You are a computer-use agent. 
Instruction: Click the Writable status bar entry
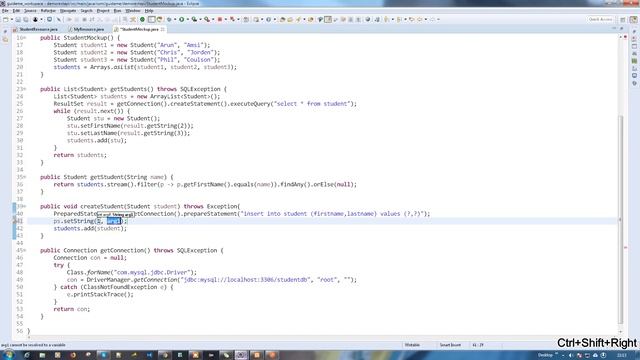point(412,345)
